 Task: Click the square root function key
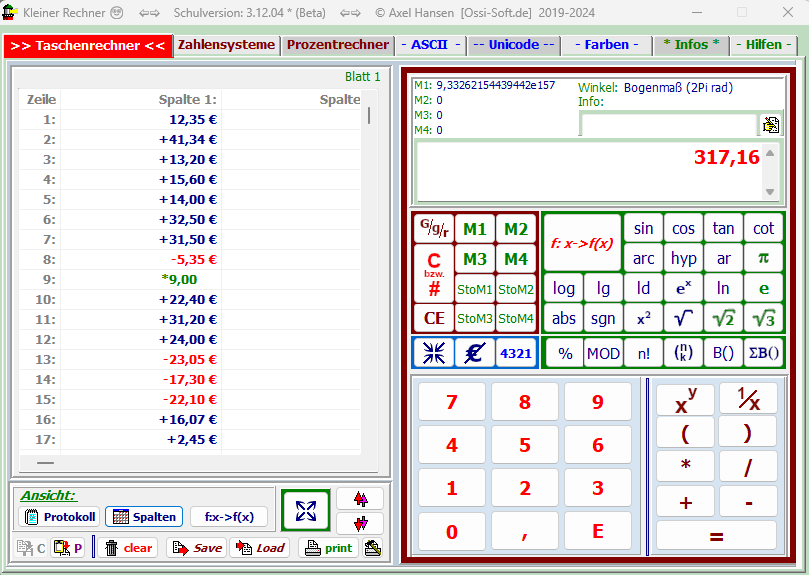coord(684,318)
